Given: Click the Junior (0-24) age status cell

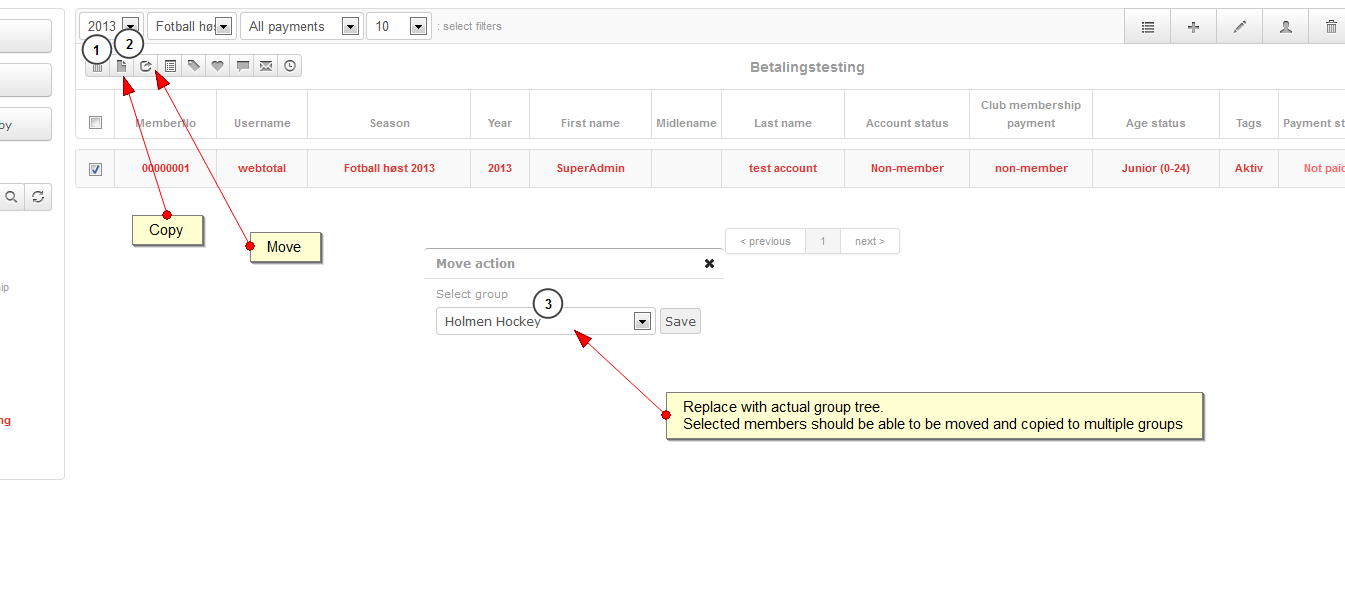Looking at the screenshot, I should [1156, 168].
